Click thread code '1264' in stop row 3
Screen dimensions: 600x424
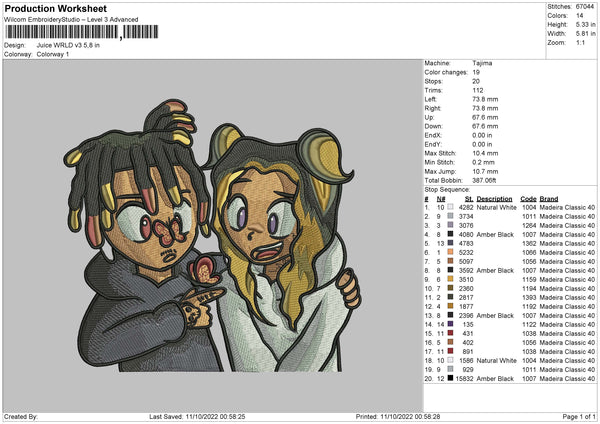[529, 225]
